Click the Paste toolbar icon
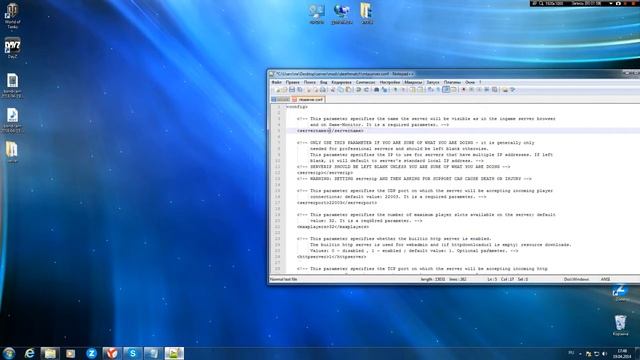This screenshot has height=360, width=640. point(348,89)
